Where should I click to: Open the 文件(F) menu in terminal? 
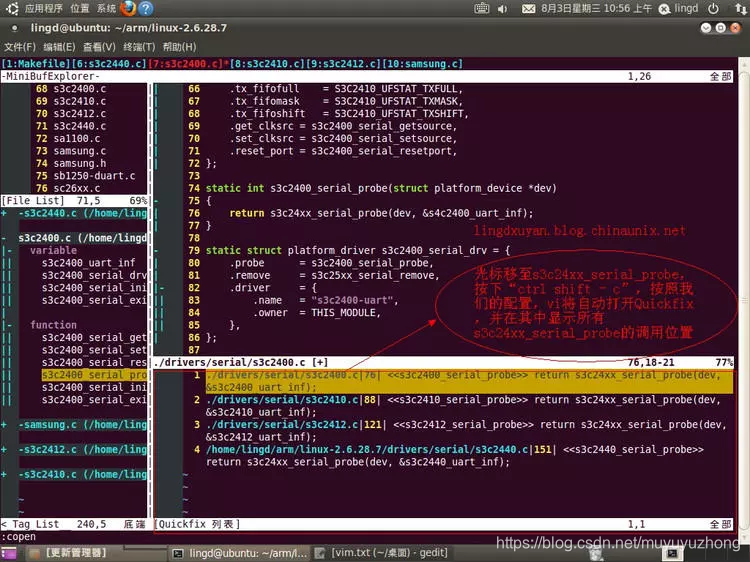(20, 47)
